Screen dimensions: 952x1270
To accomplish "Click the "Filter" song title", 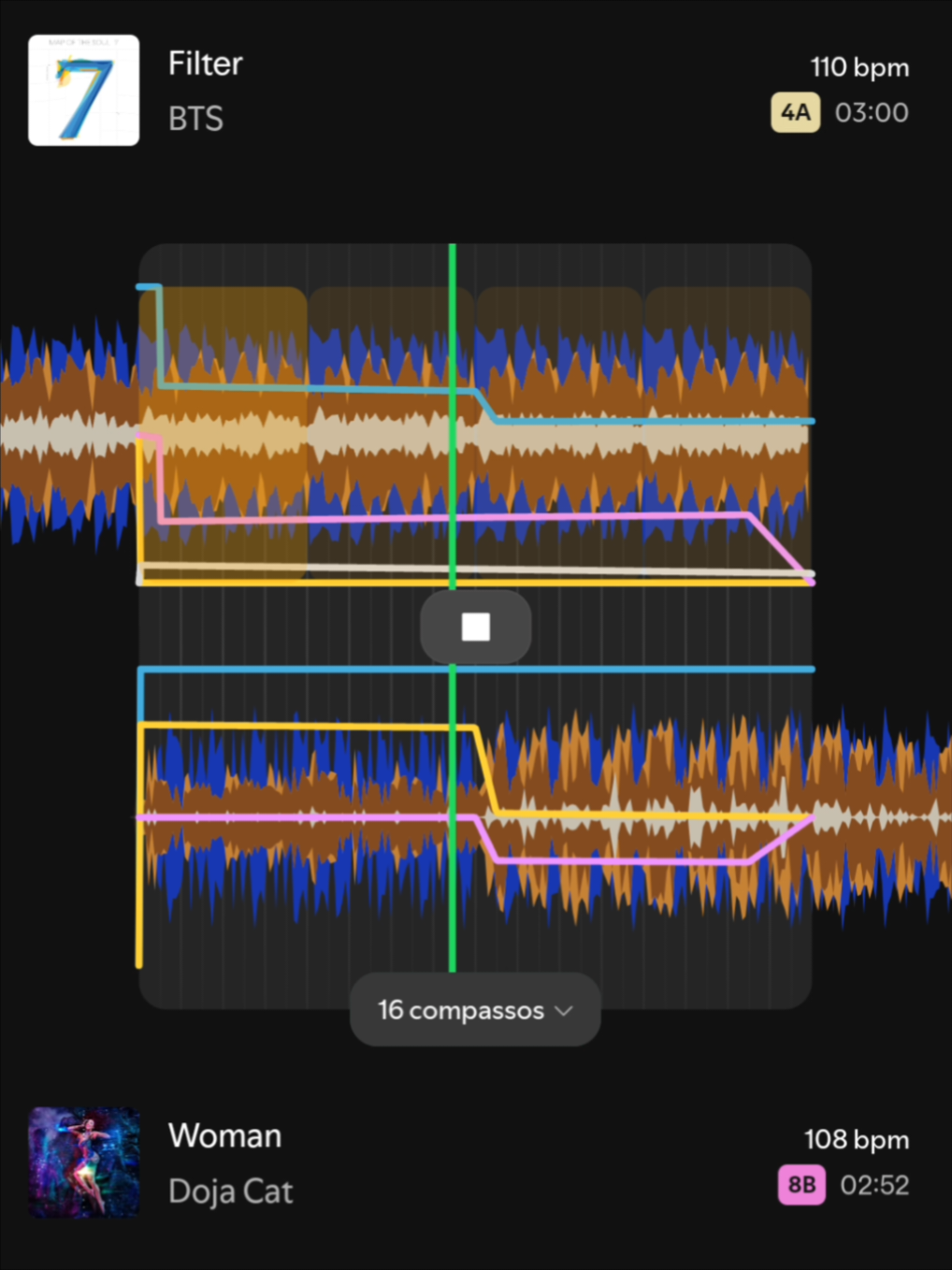I will click(x=205, y=64).
